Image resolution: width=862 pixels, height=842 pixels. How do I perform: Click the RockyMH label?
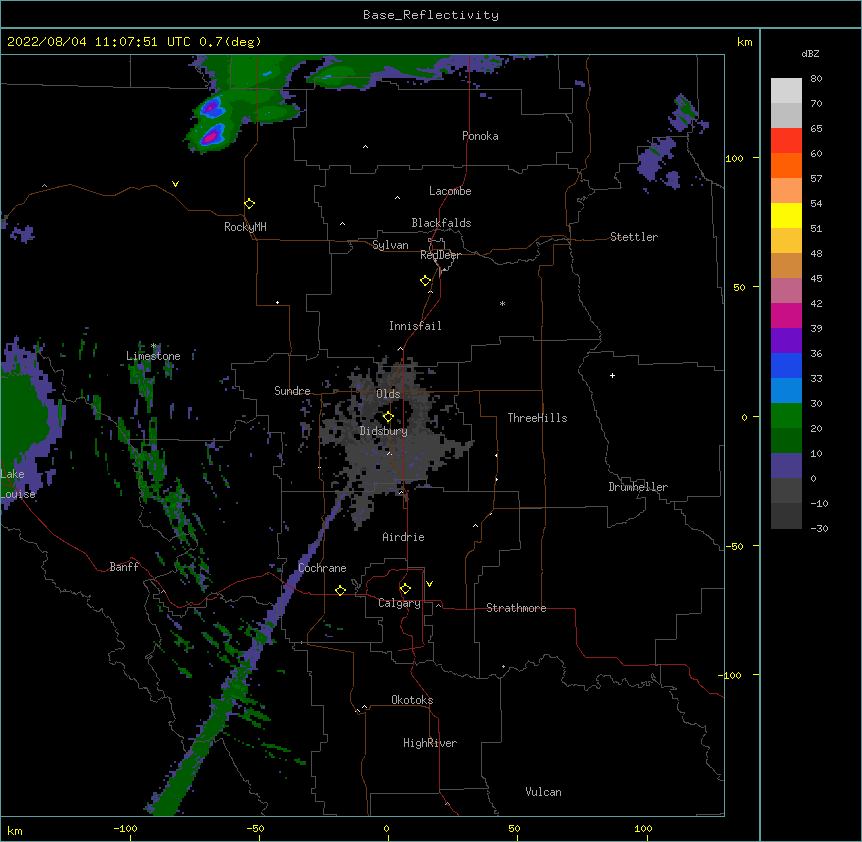[x=245, y=226]
